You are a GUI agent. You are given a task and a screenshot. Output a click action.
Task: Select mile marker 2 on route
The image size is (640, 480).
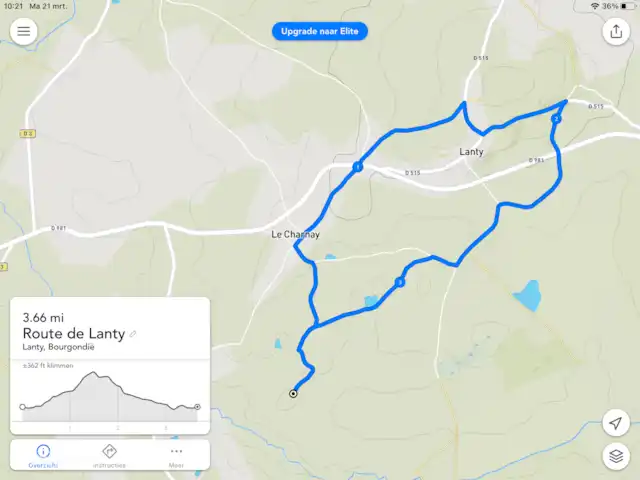(556, 119)
